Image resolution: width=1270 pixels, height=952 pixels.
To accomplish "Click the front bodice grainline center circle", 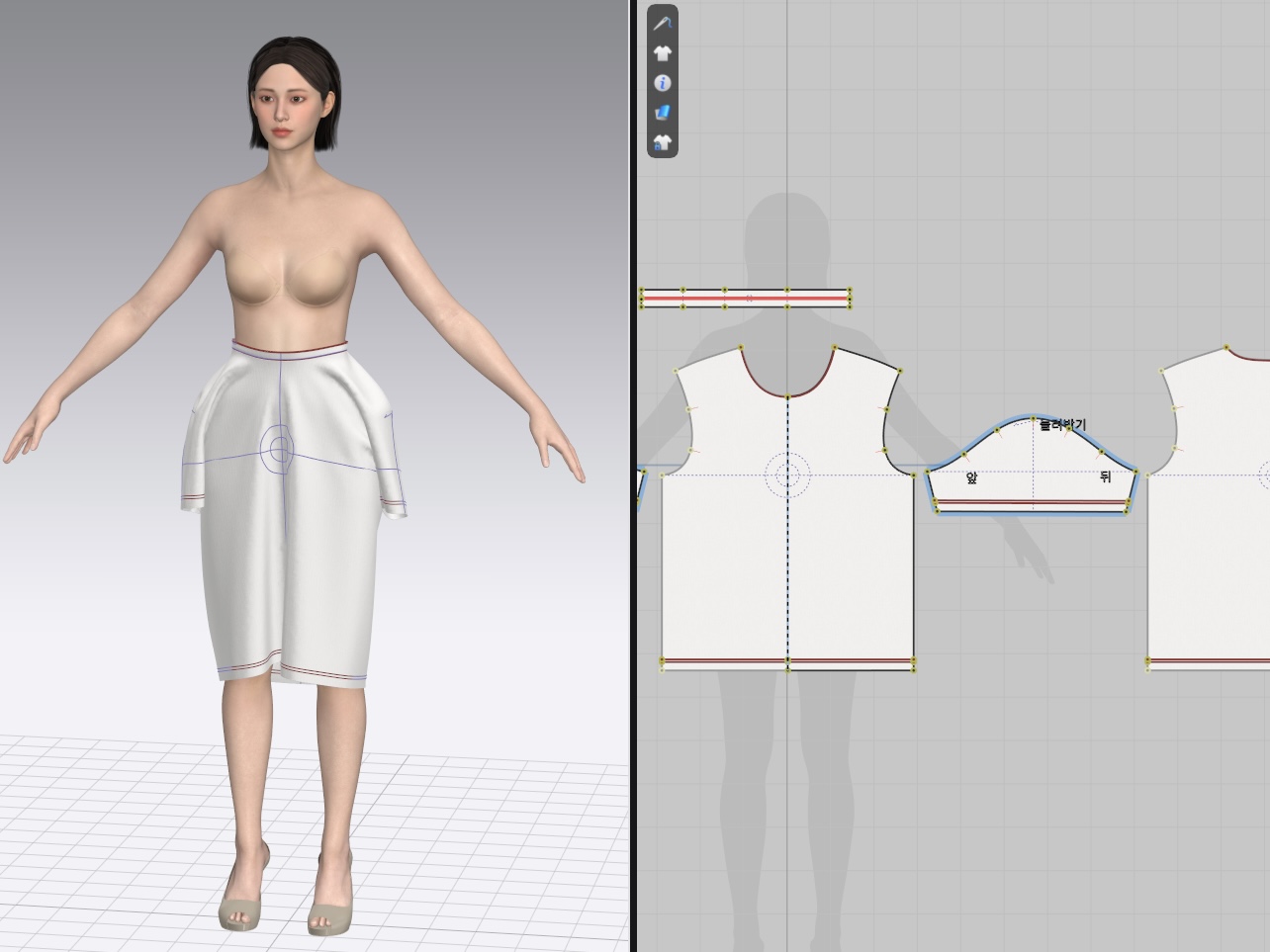I will [787, 476].
